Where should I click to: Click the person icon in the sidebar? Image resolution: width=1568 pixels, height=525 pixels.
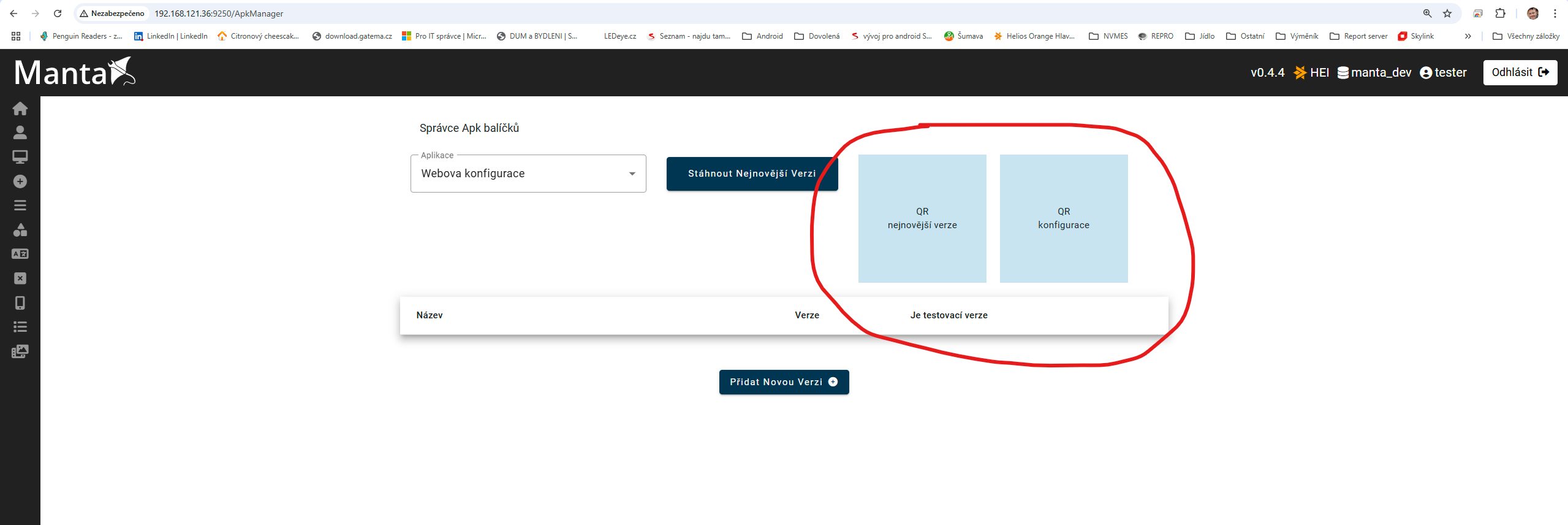(20, 132)
